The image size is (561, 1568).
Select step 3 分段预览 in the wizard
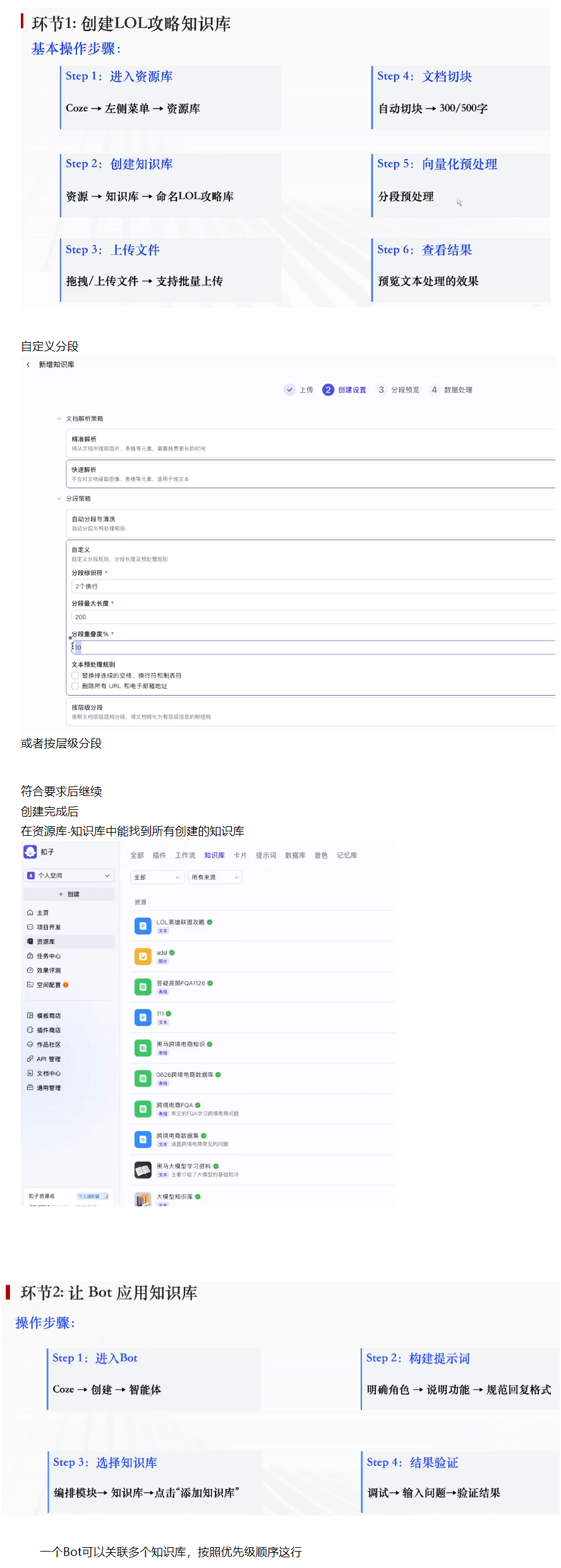tap(398, 389)
